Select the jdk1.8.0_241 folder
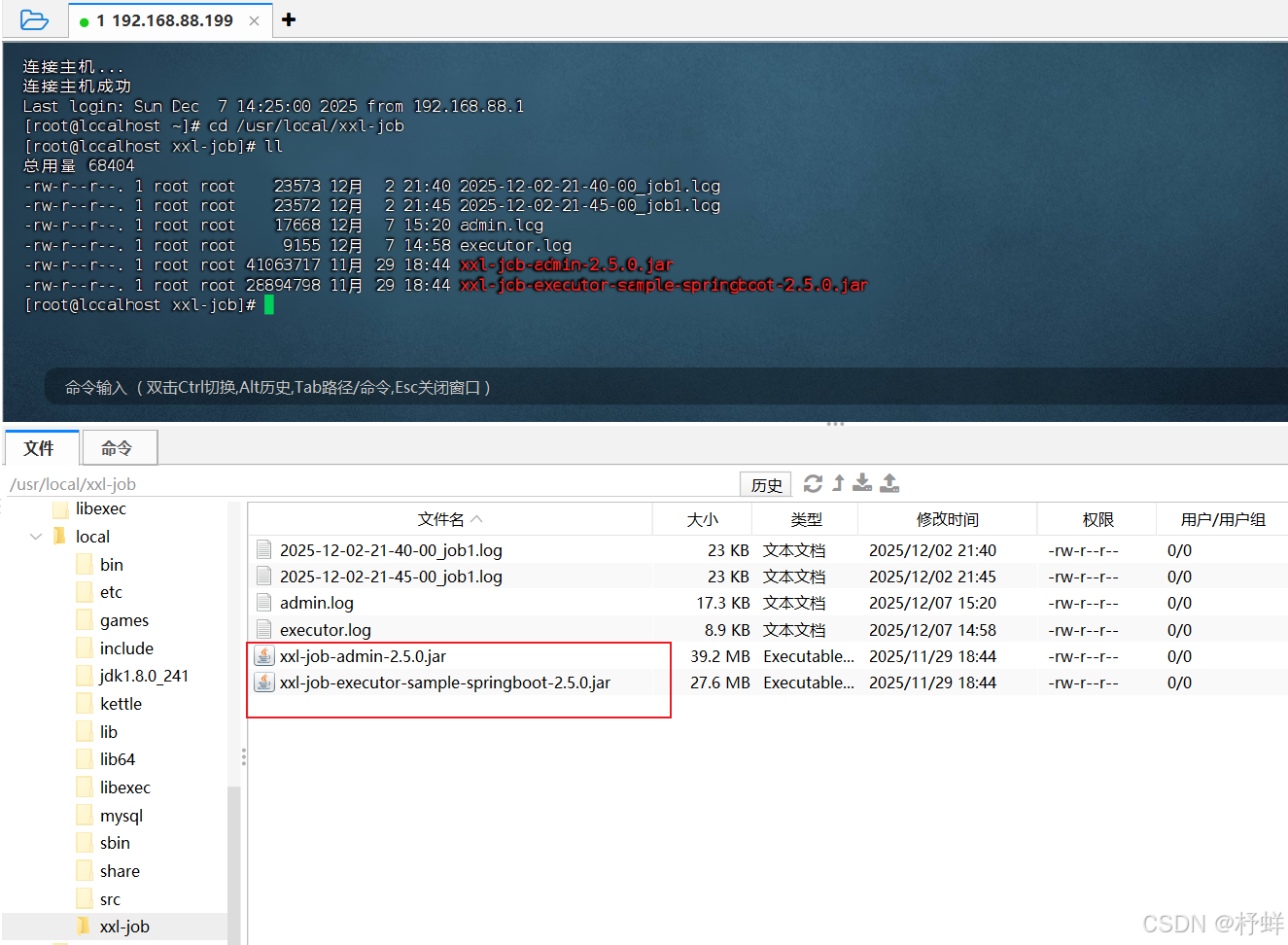The image size is (1288, 945). point(144,676)
